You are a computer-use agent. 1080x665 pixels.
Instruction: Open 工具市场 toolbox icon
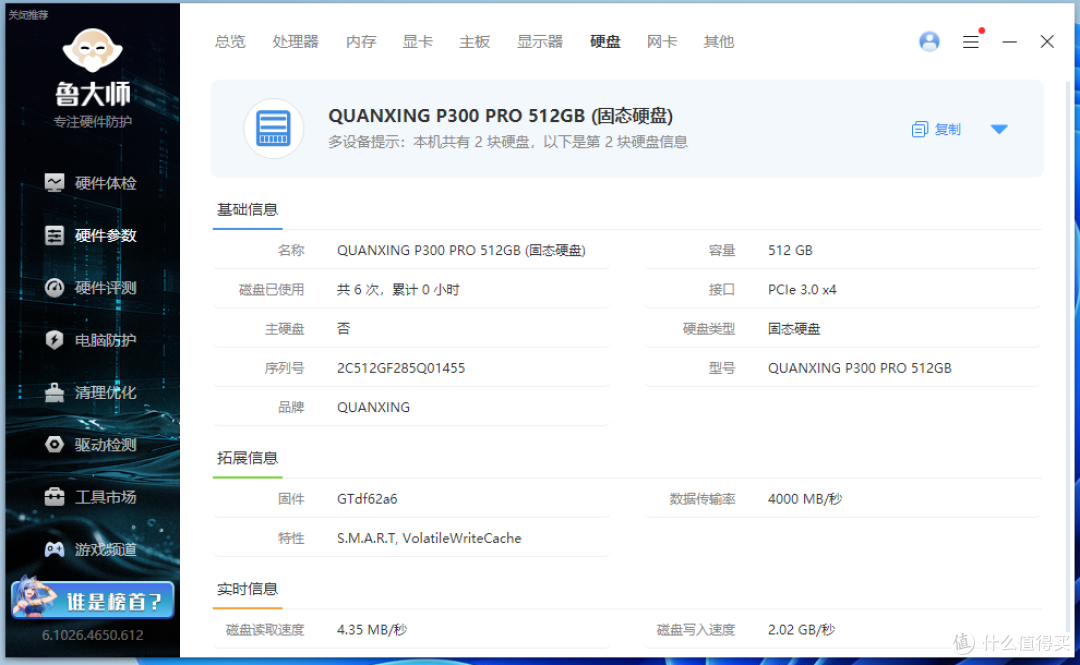(54, 497)
